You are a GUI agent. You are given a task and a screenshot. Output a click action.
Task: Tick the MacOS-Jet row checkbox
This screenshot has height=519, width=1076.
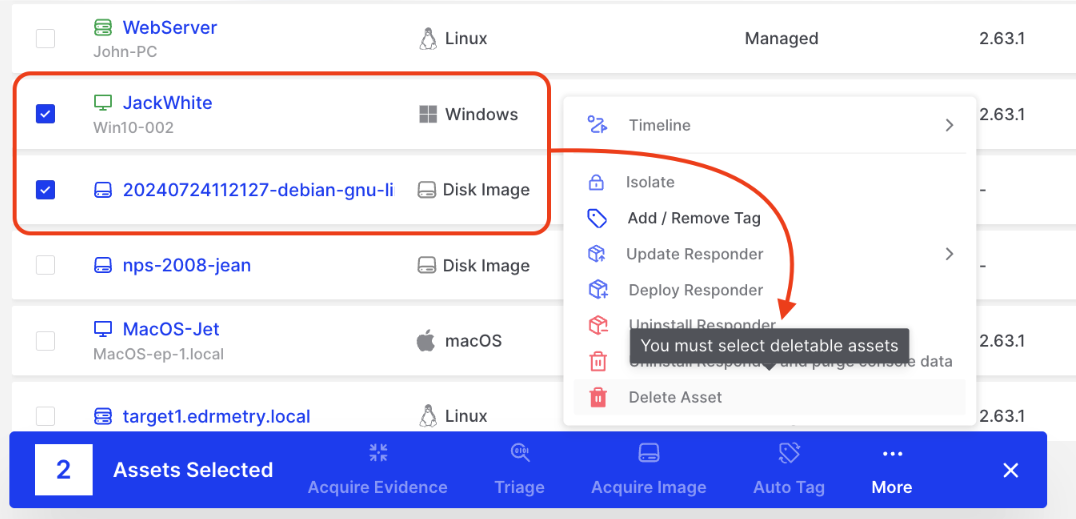point(45,340)
